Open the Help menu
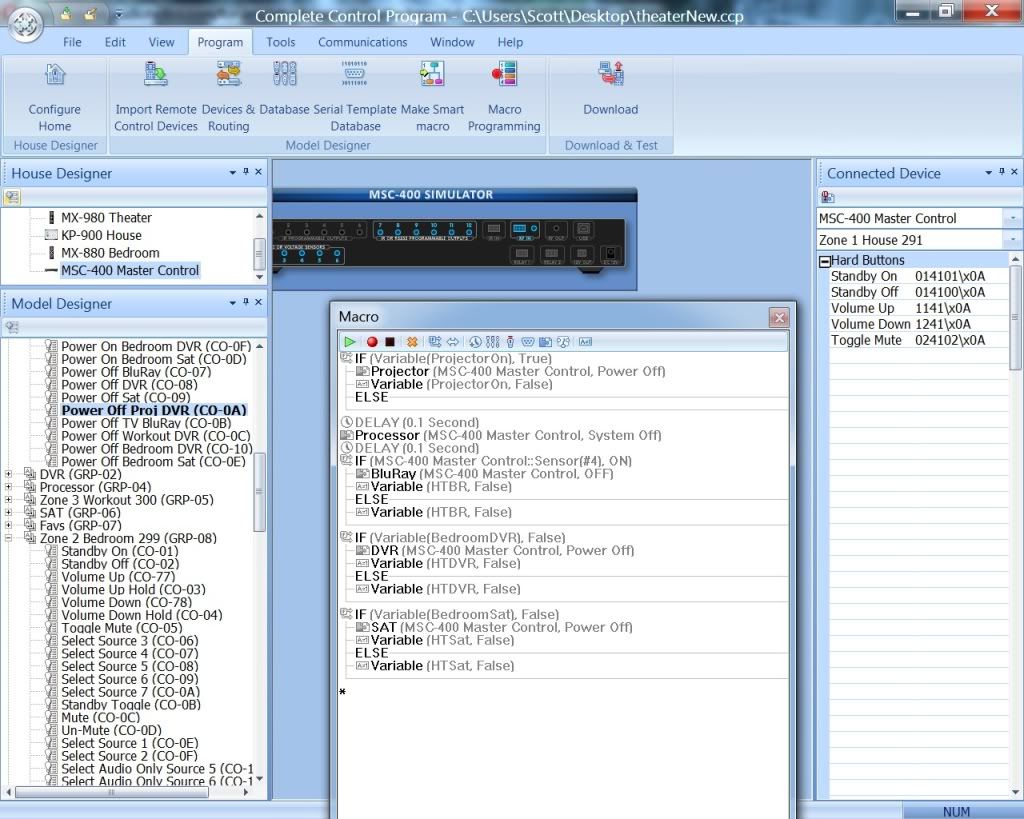Screen dimensions: 1024x819 [x=510, y=42]
